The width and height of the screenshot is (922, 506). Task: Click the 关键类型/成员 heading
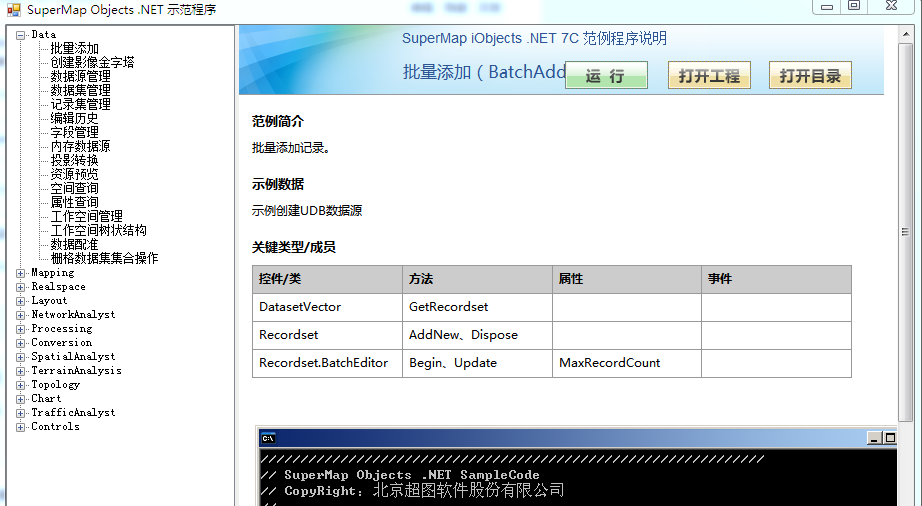coord(294,247)
